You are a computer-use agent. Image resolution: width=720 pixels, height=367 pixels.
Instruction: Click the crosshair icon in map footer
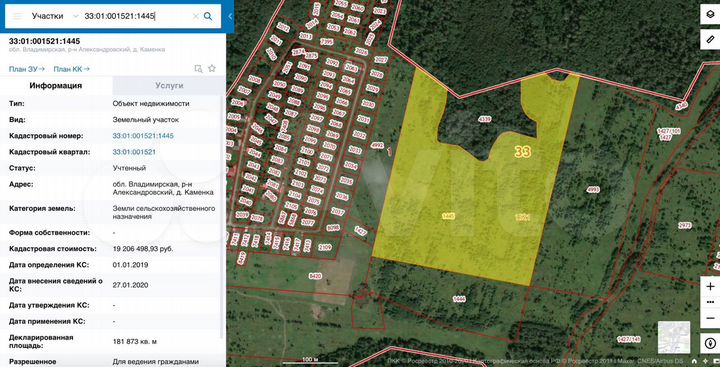coord(704,361)
